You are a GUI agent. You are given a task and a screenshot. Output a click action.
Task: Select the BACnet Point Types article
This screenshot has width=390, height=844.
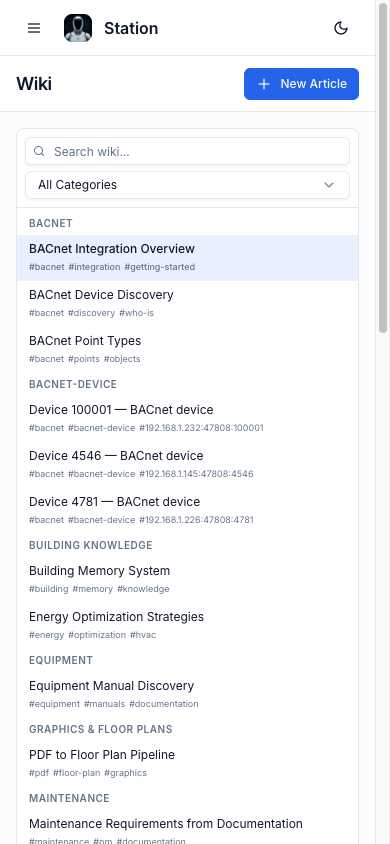tap(187, 349)
